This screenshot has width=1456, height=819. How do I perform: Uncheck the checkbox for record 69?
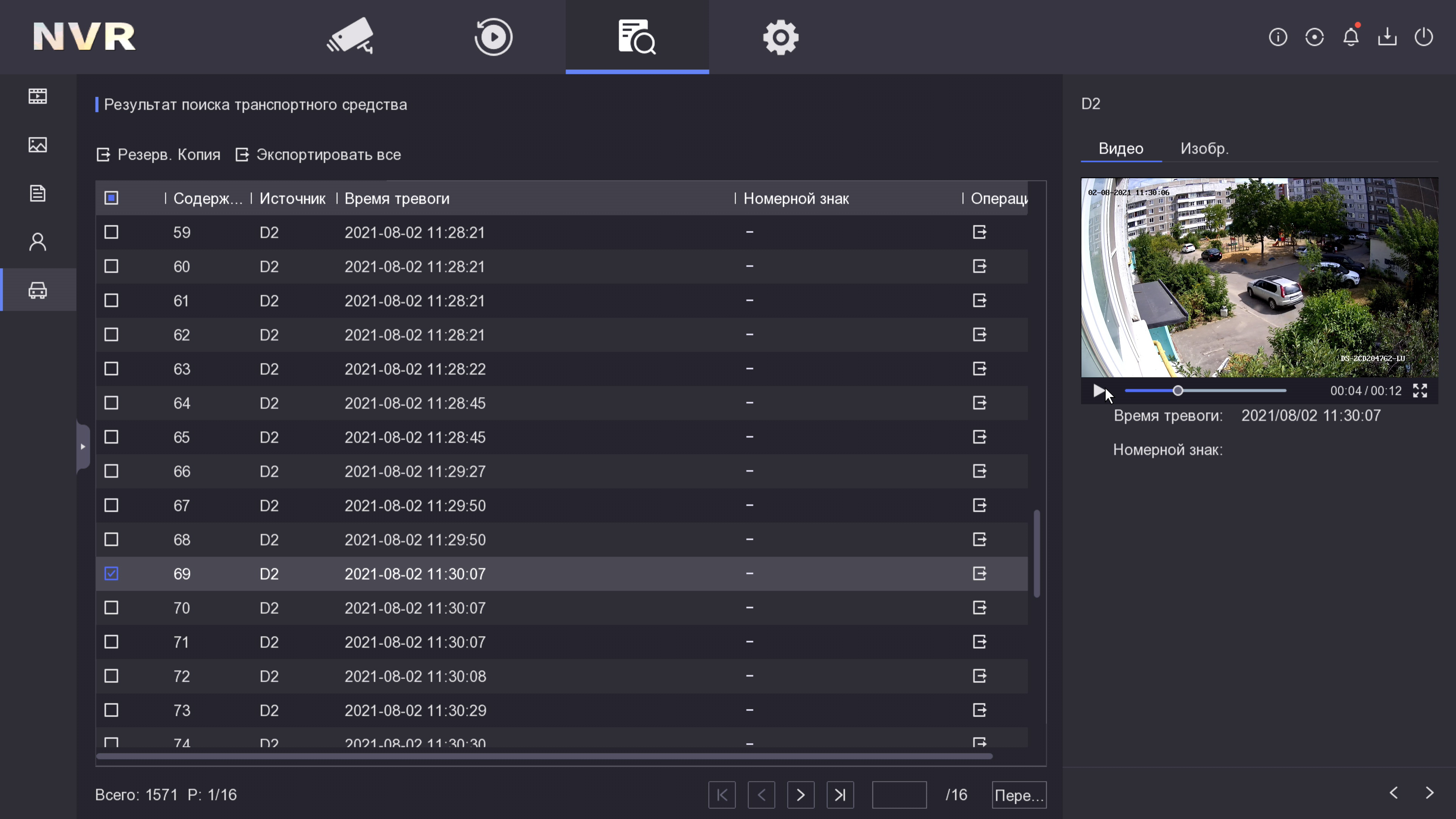111,574
